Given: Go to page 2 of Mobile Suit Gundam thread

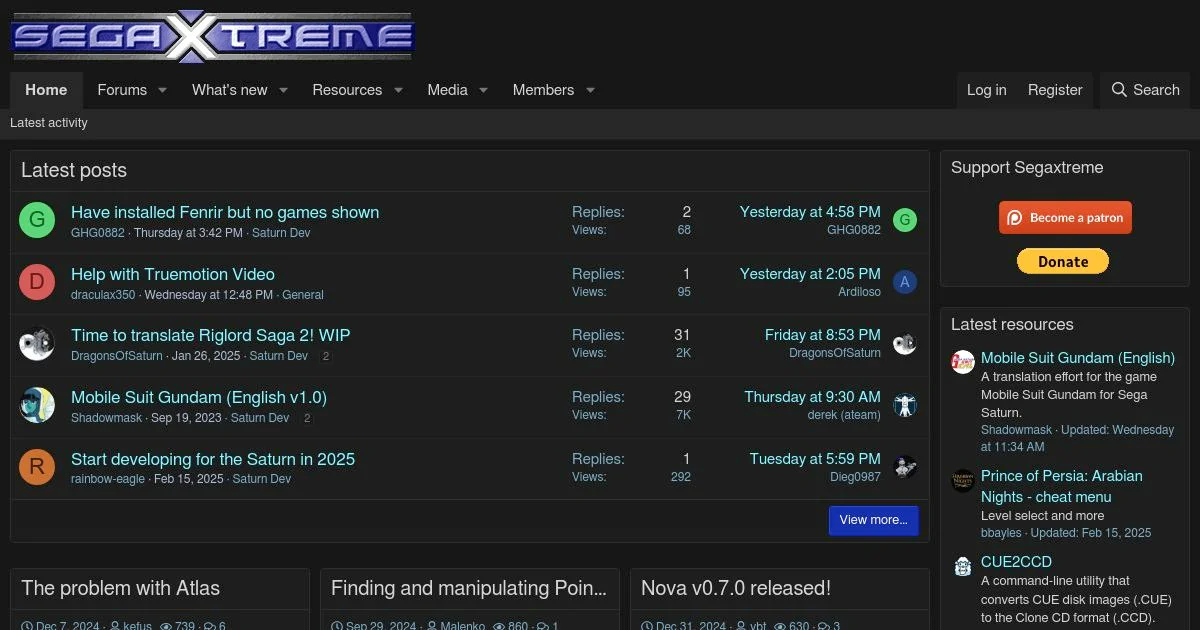Looking at the screenshot, I should pyautogui.click(x=307, y=418).
